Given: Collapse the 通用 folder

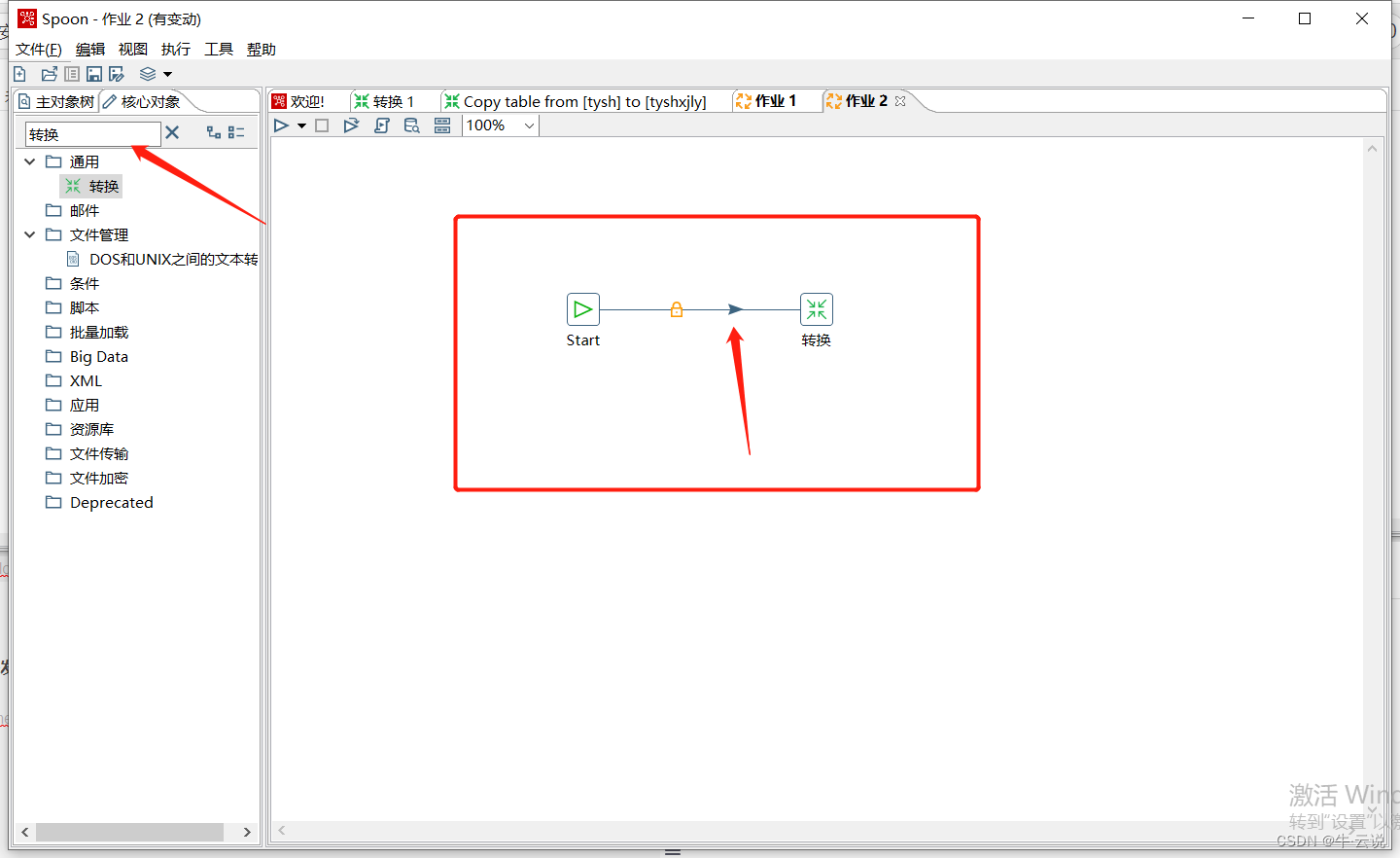Looking at the screenshot, I should pos(30,161).
